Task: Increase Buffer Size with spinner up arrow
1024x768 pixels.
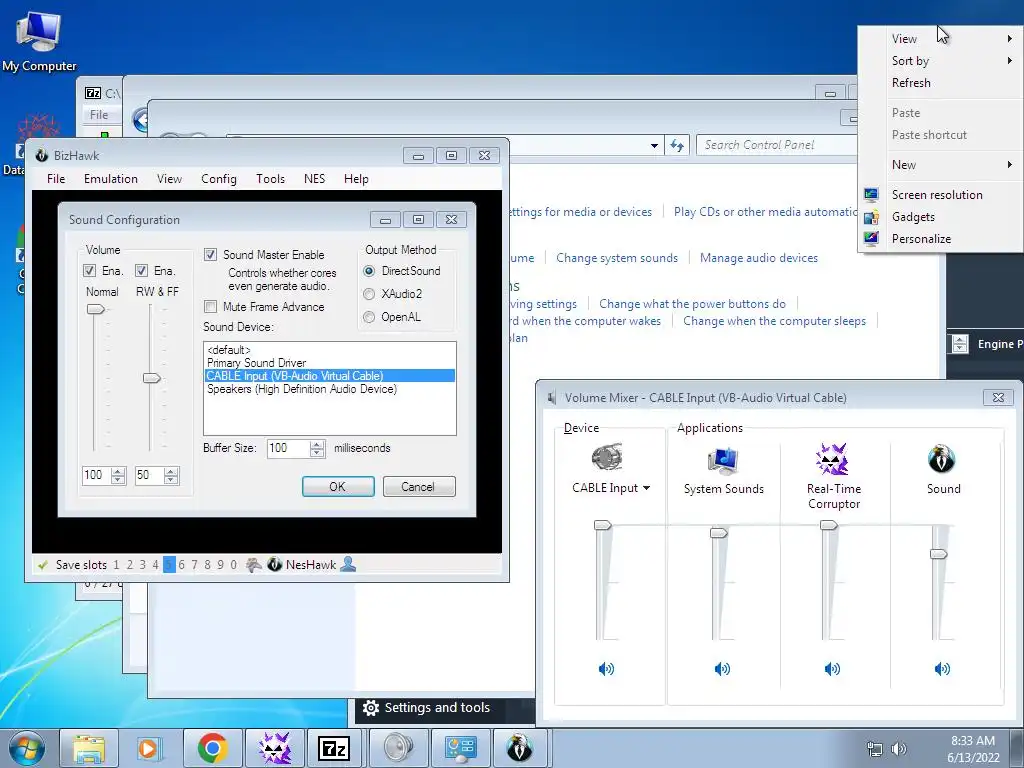Action: point(317,444)
